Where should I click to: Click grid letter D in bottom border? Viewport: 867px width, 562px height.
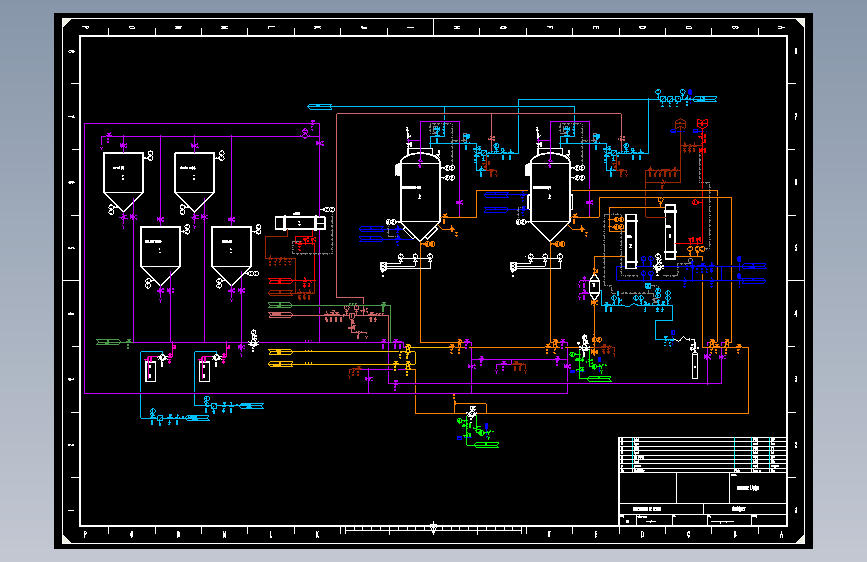point(642,534)
